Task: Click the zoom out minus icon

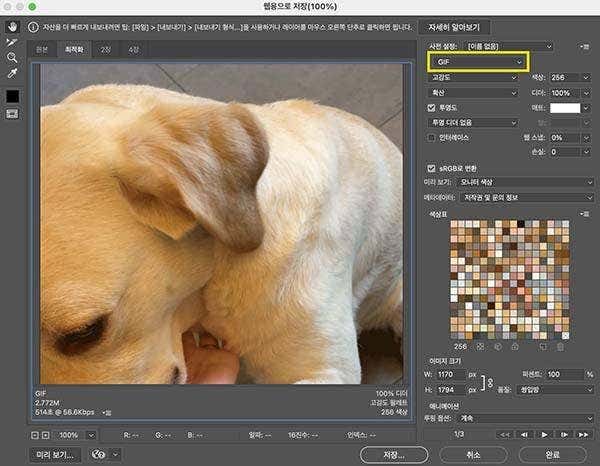Action: coord(36,435)
